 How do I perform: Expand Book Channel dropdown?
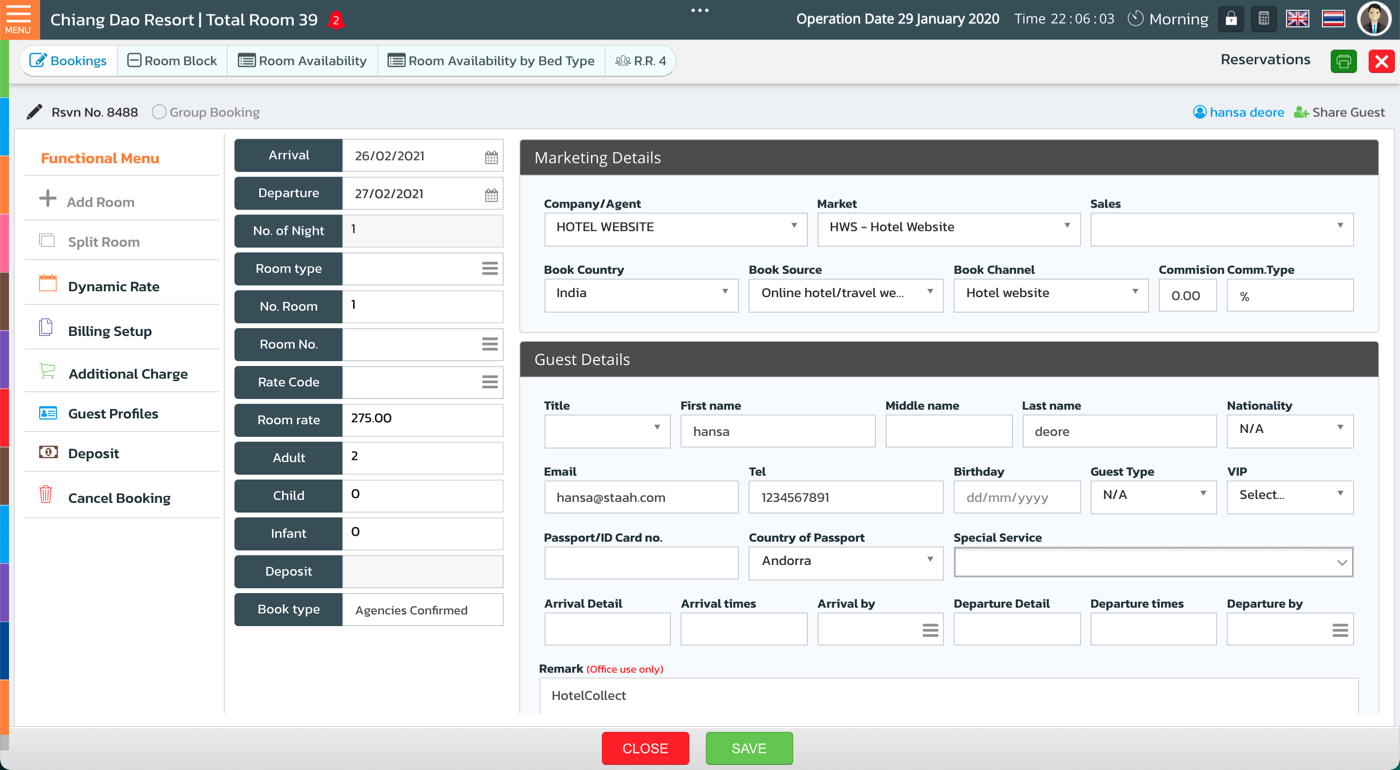(x=1051, y=294)
